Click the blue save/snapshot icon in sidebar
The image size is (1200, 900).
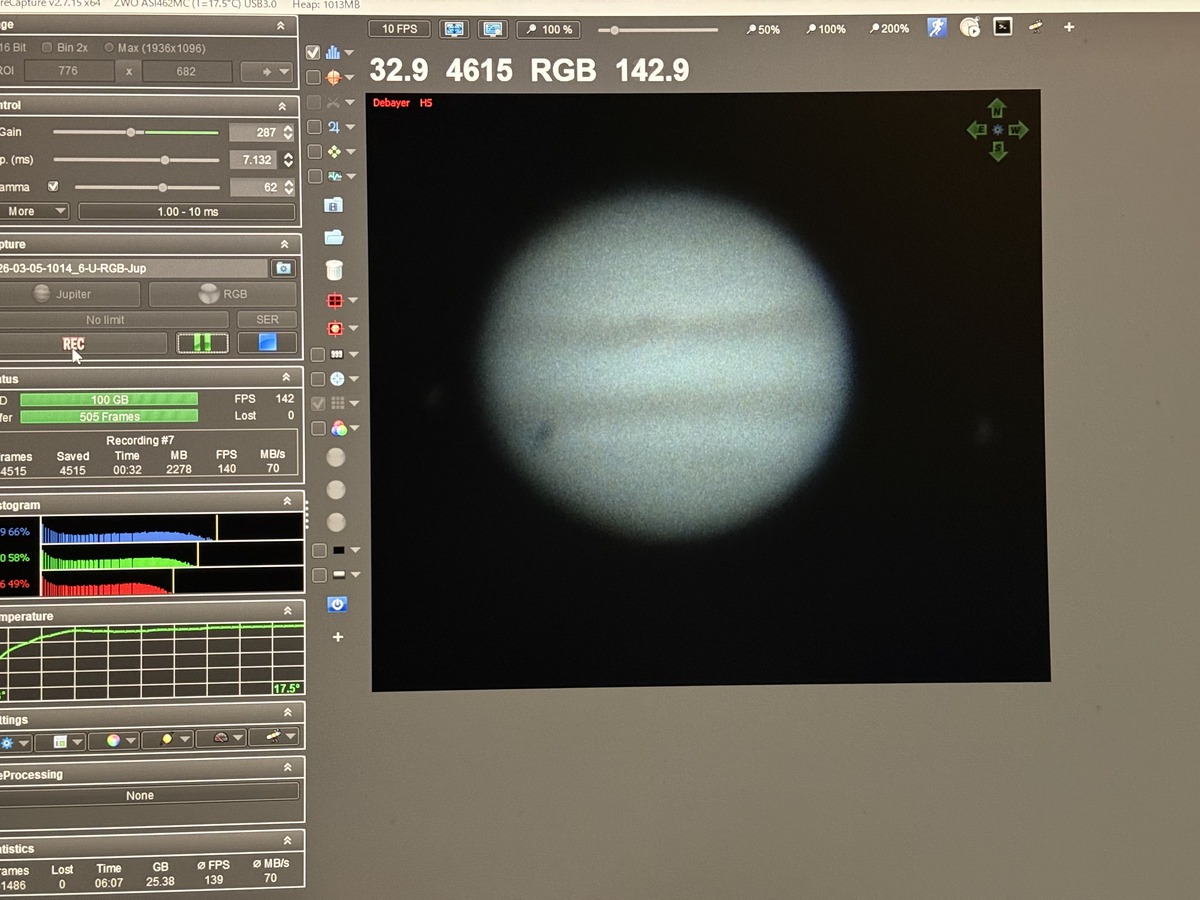[x=334, y=205]
